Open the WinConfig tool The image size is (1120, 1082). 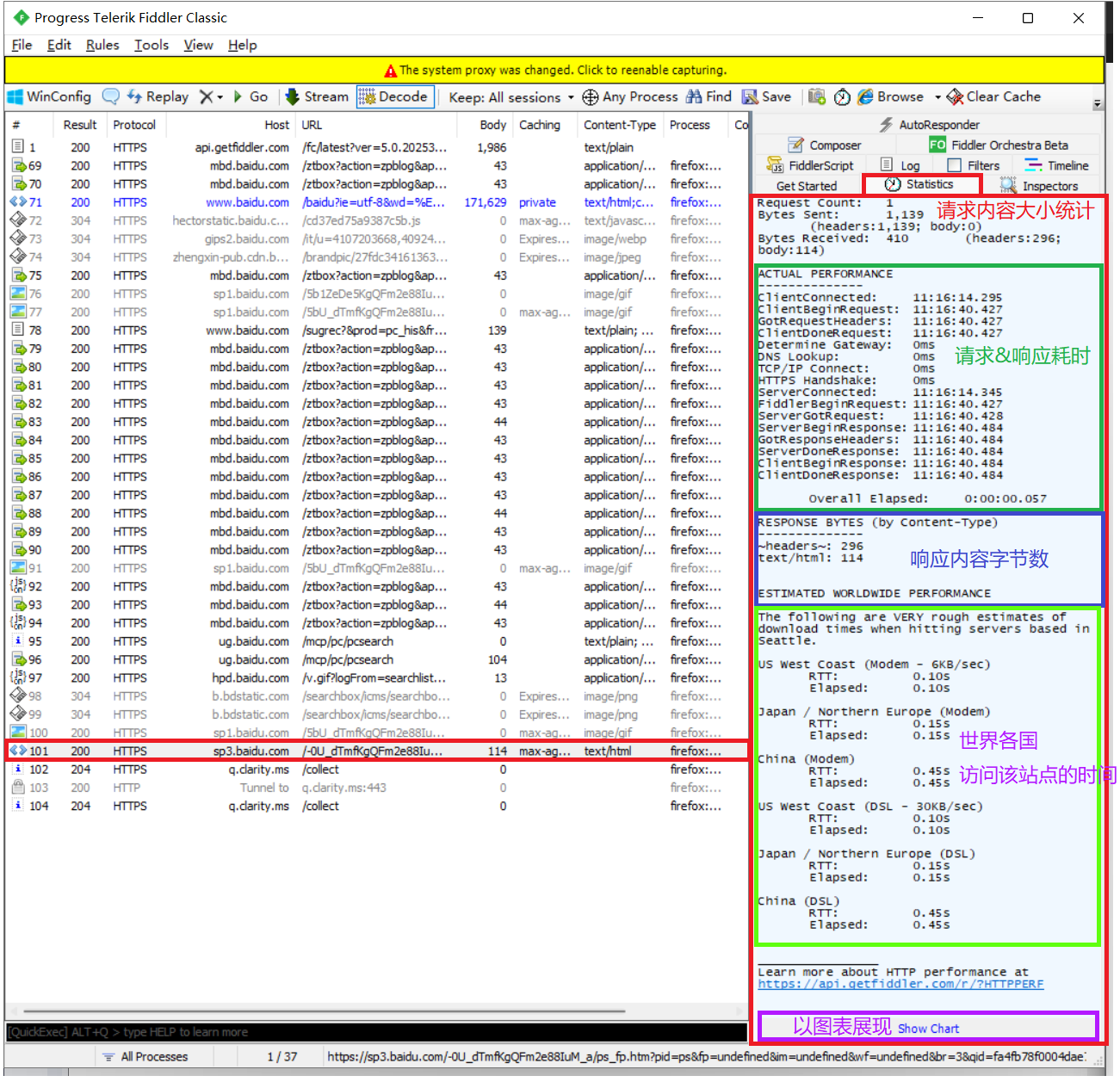pyautogui.click(x=49, y=97)
